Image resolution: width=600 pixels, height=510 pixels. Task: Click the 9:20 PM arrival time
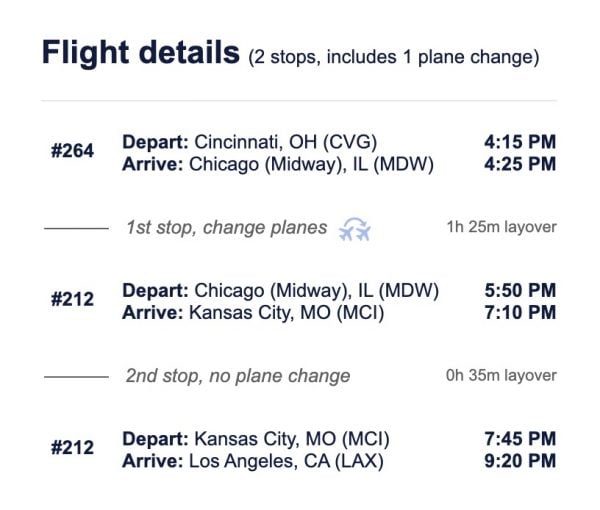[x=519, y=461]
